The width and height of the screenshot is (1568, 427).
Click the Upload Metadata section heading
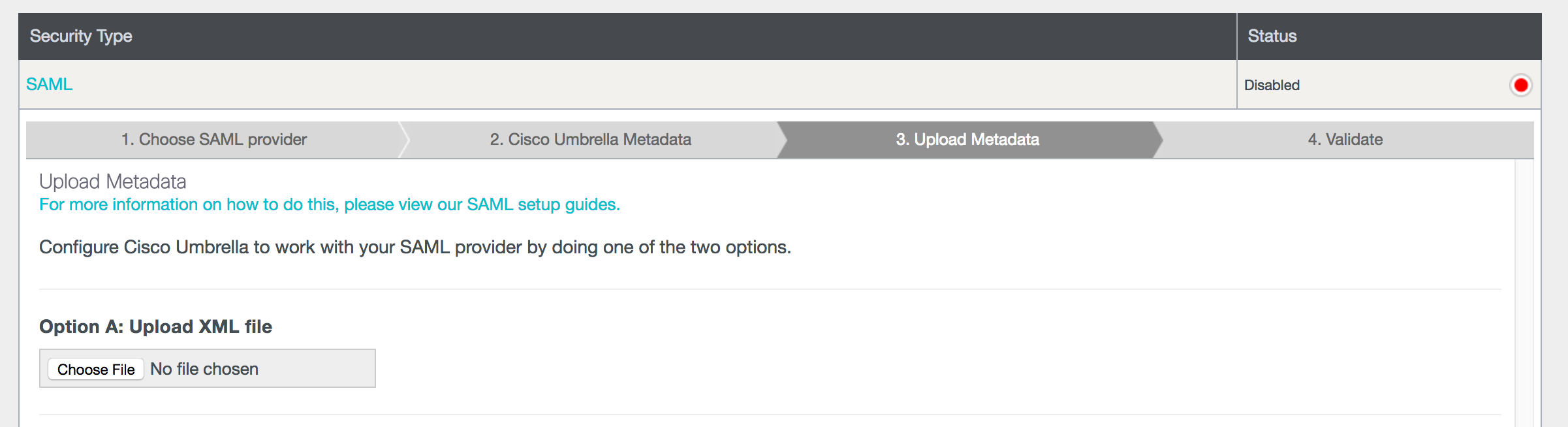[112, 181]
